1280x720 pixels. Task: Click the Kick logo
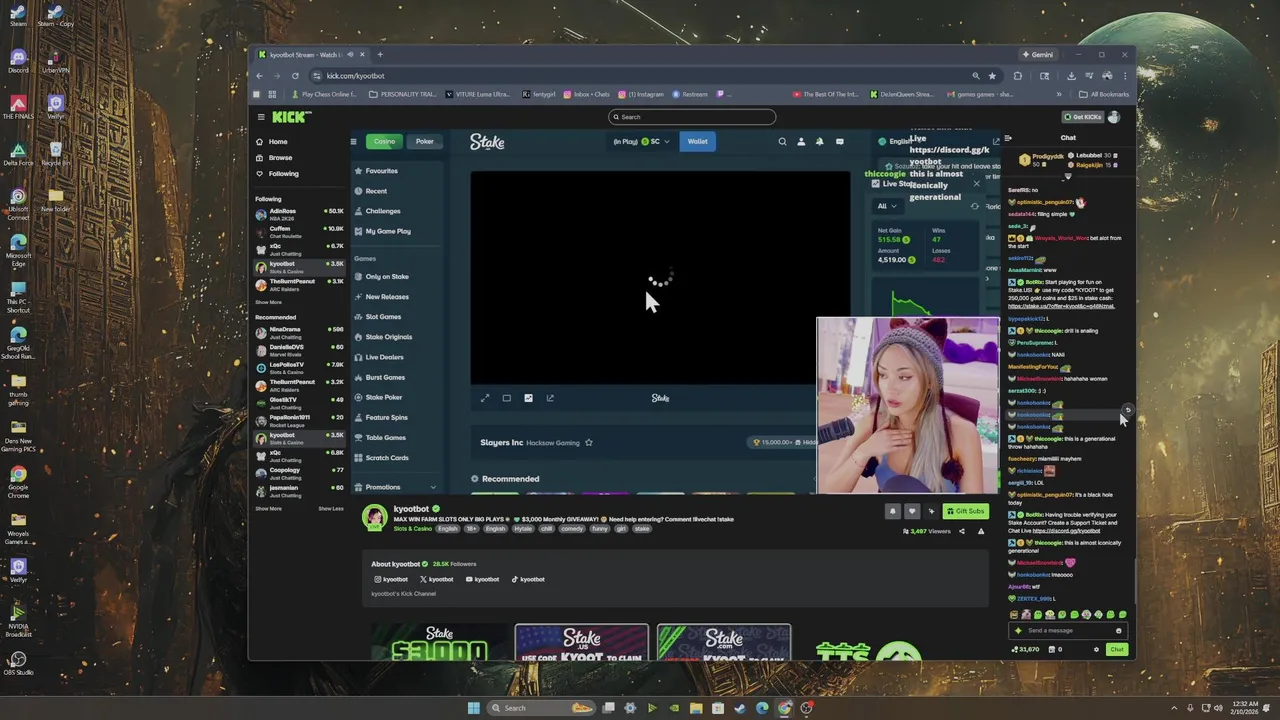pyautogui.click(x=290, y=117)
